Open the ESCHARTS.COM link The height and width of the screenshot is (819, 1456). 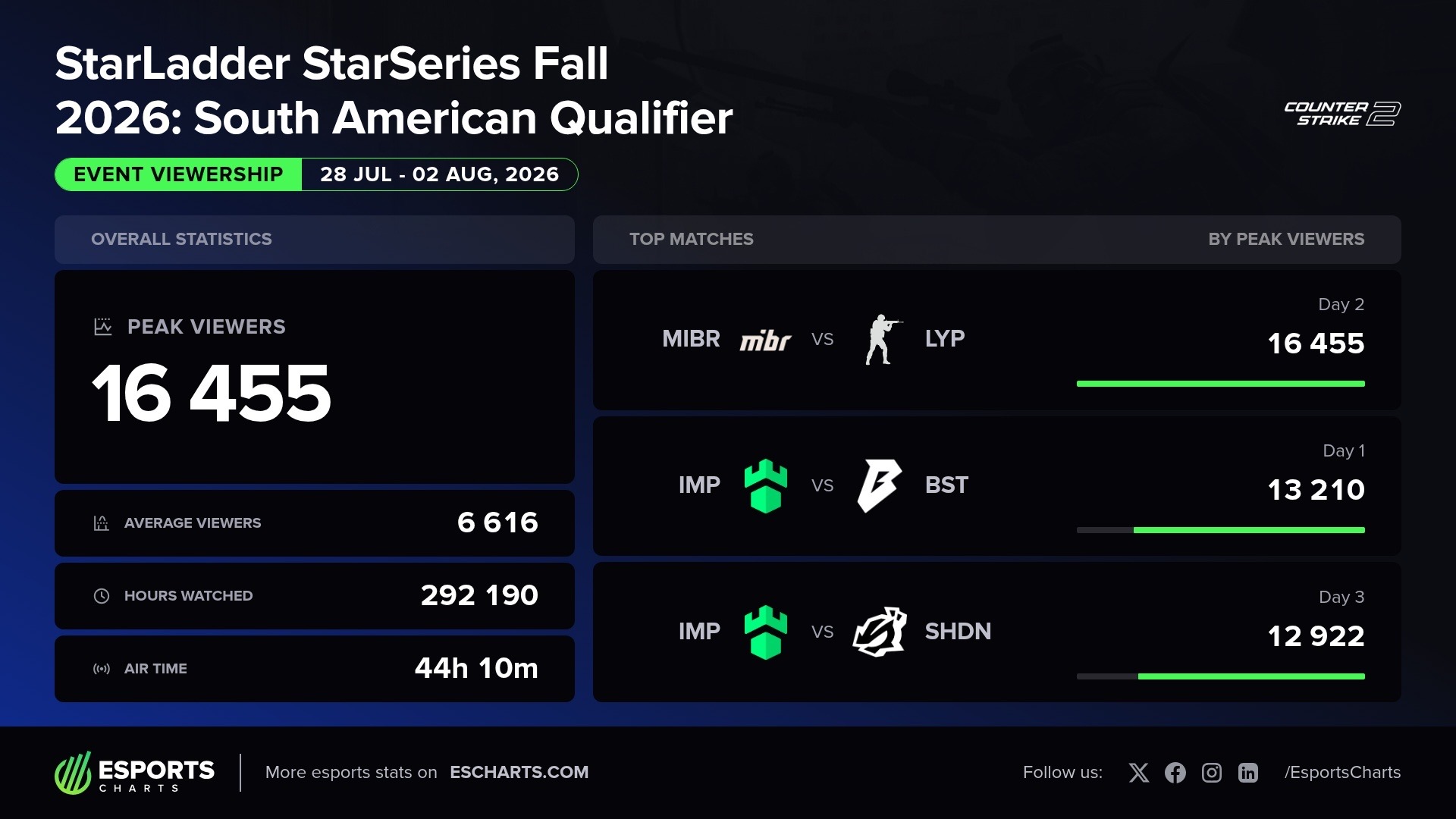519,773
